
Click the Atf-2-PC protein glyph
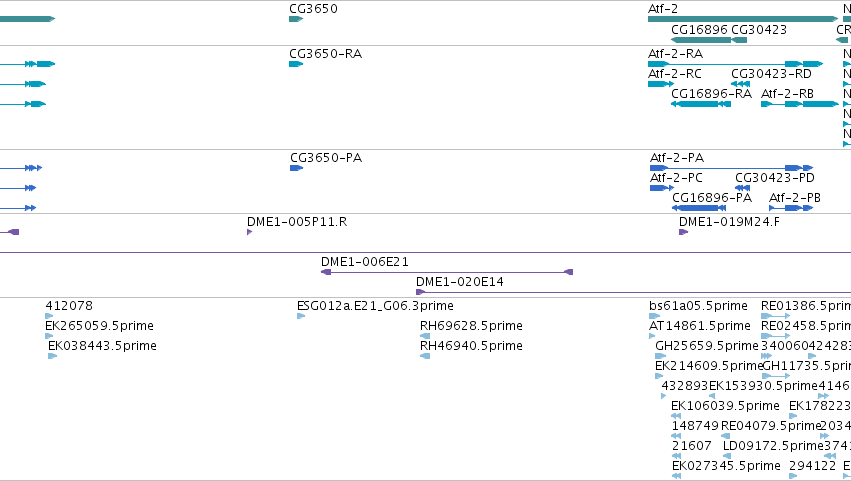662,188
